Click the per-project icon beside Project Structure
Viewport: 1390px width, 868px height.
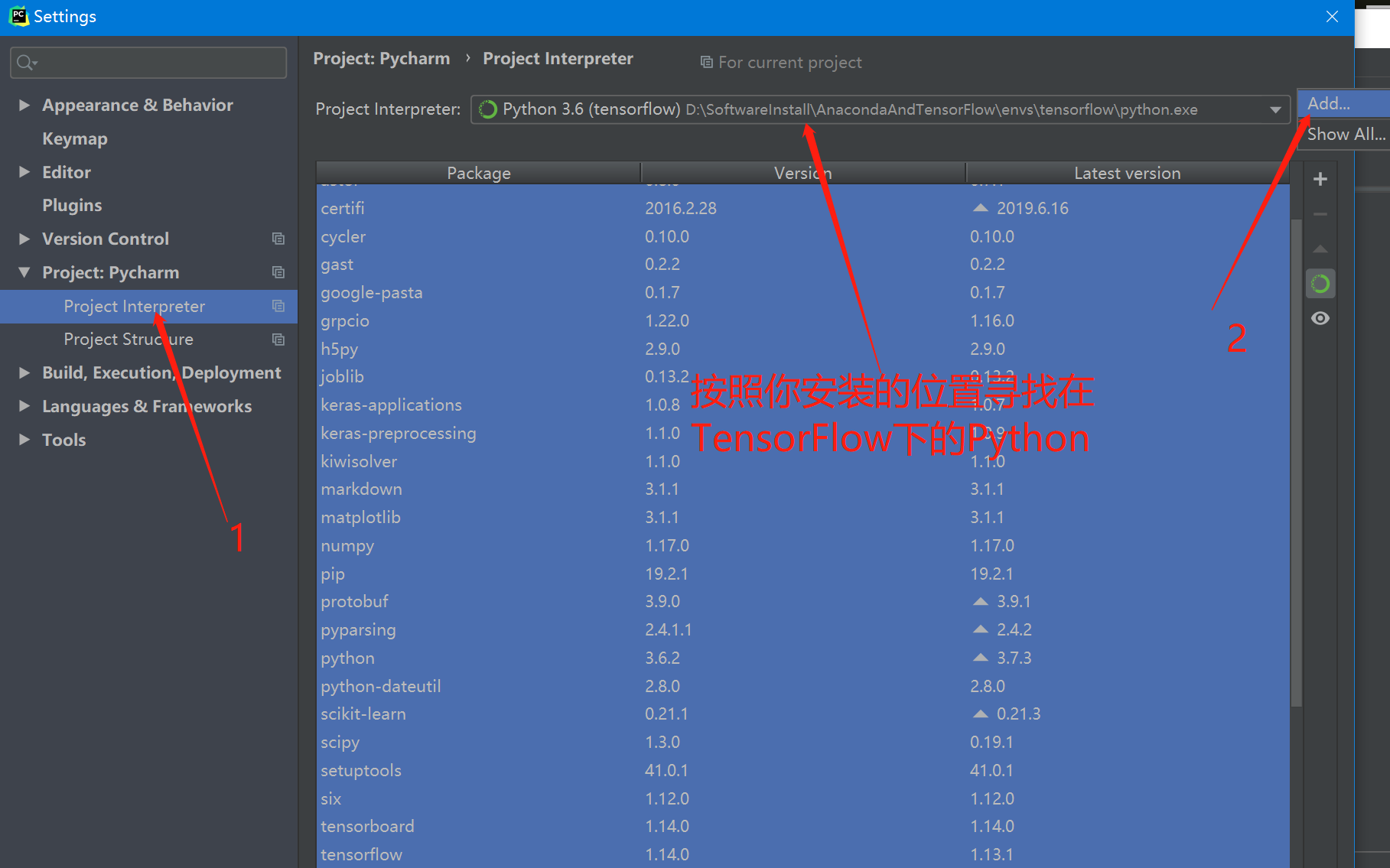click(278, 340)
